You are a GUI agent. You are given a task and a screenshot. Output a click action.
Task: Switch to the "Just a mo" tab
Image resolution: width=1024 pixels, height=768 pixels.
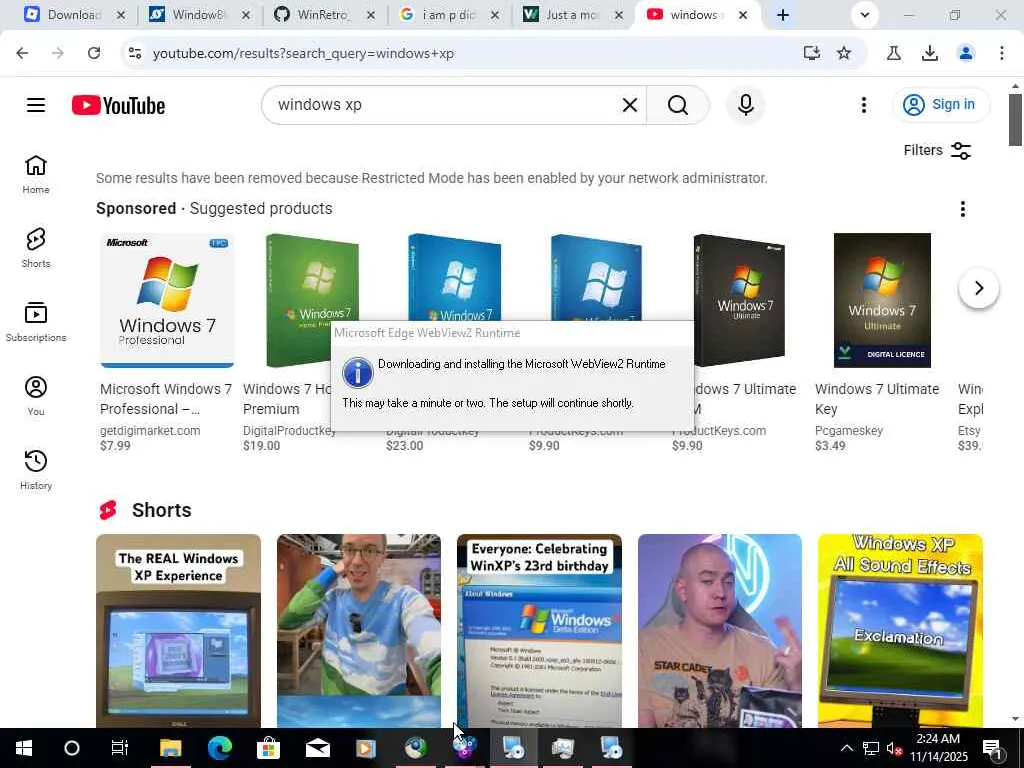click(572, 15)
